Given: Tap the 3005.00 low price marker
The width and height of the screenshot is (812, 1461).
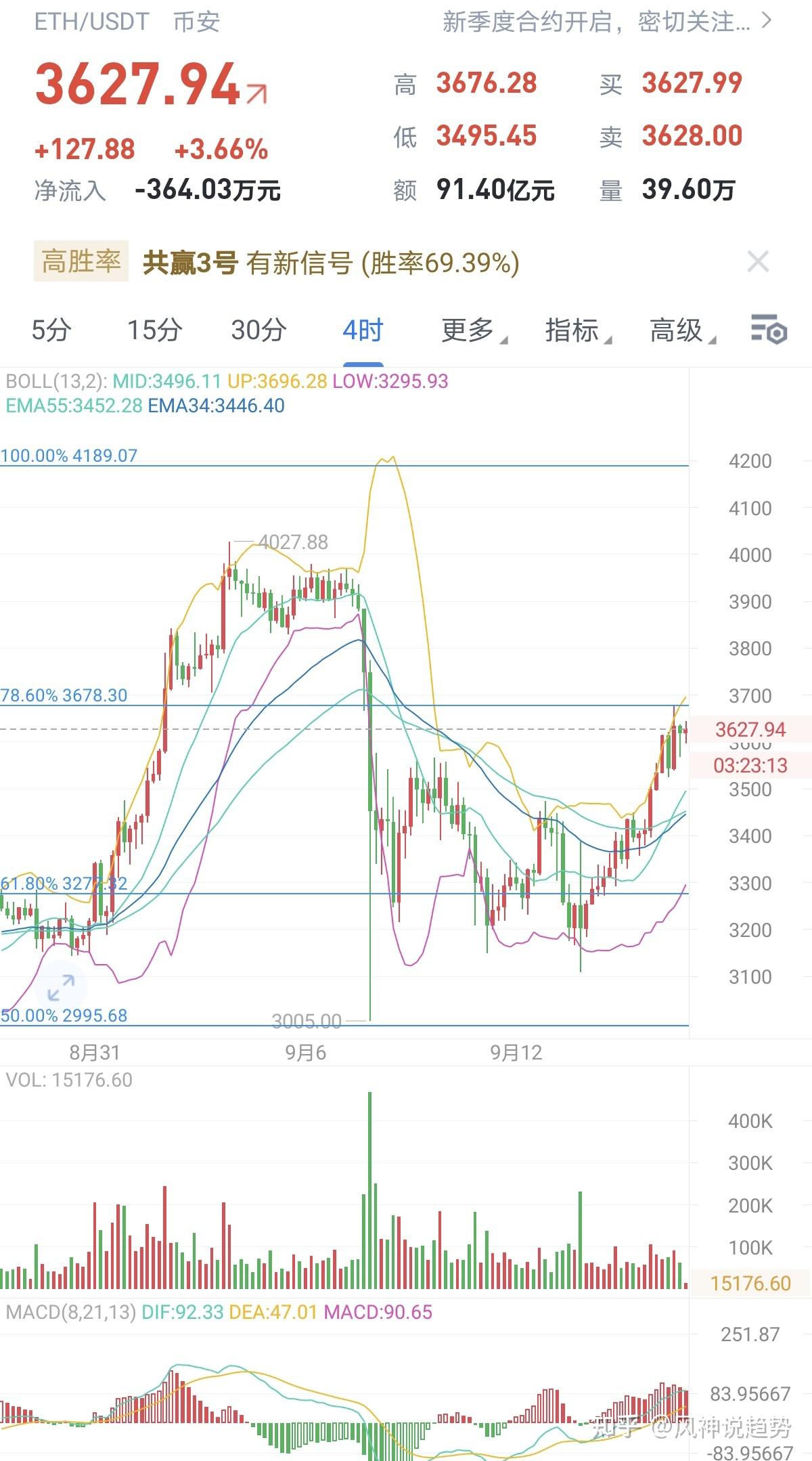Looking at the screenshot, I should [307, 1021].
